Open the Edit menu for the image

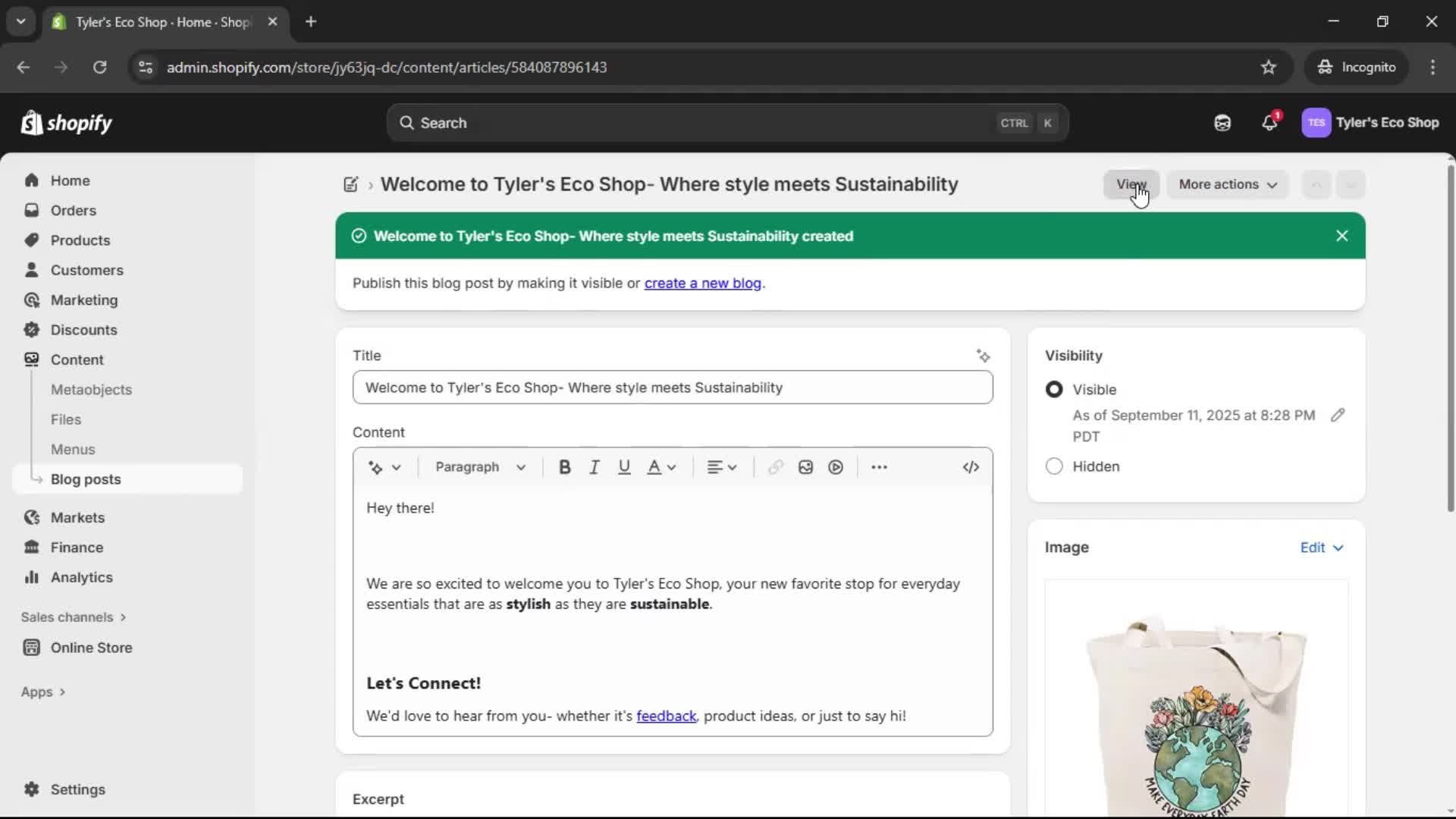coord(1320,547)
